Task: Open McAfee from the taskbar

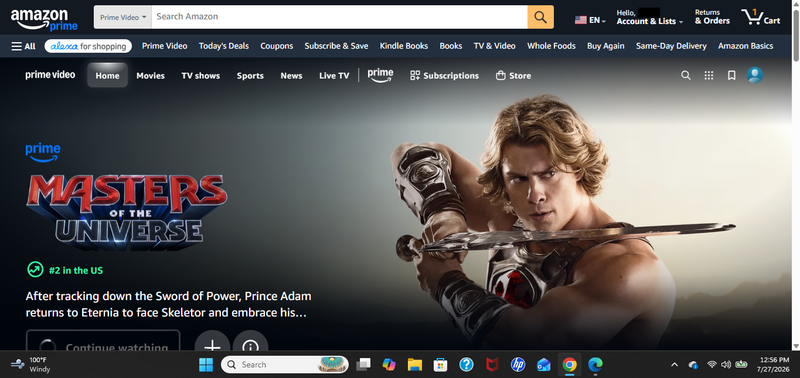Action: [x=492, y=364]
